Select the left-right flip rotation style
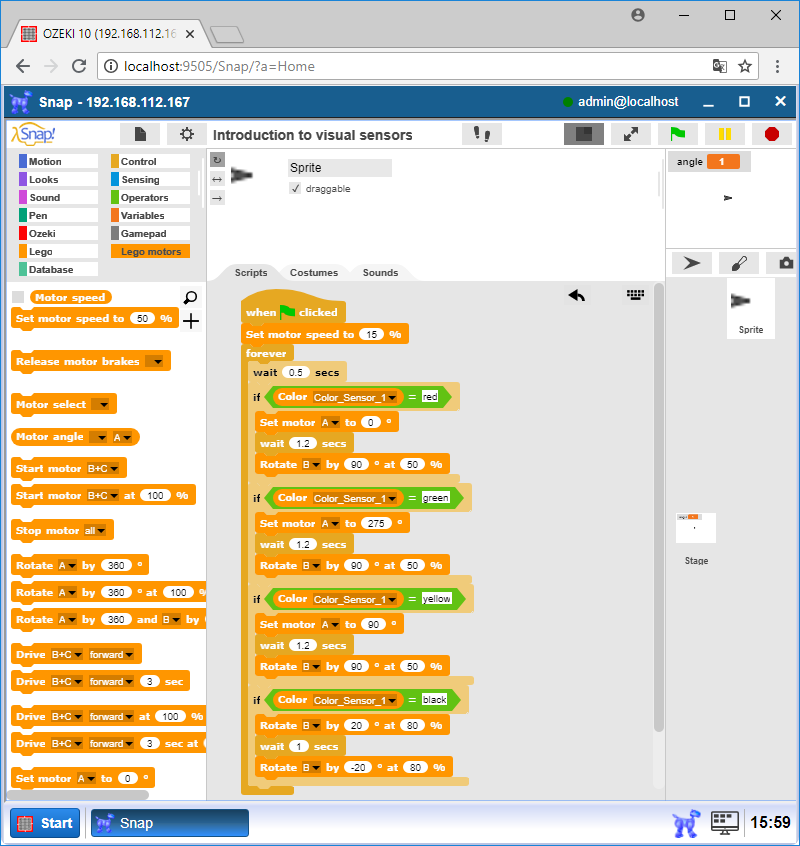 tap(217, 179)
